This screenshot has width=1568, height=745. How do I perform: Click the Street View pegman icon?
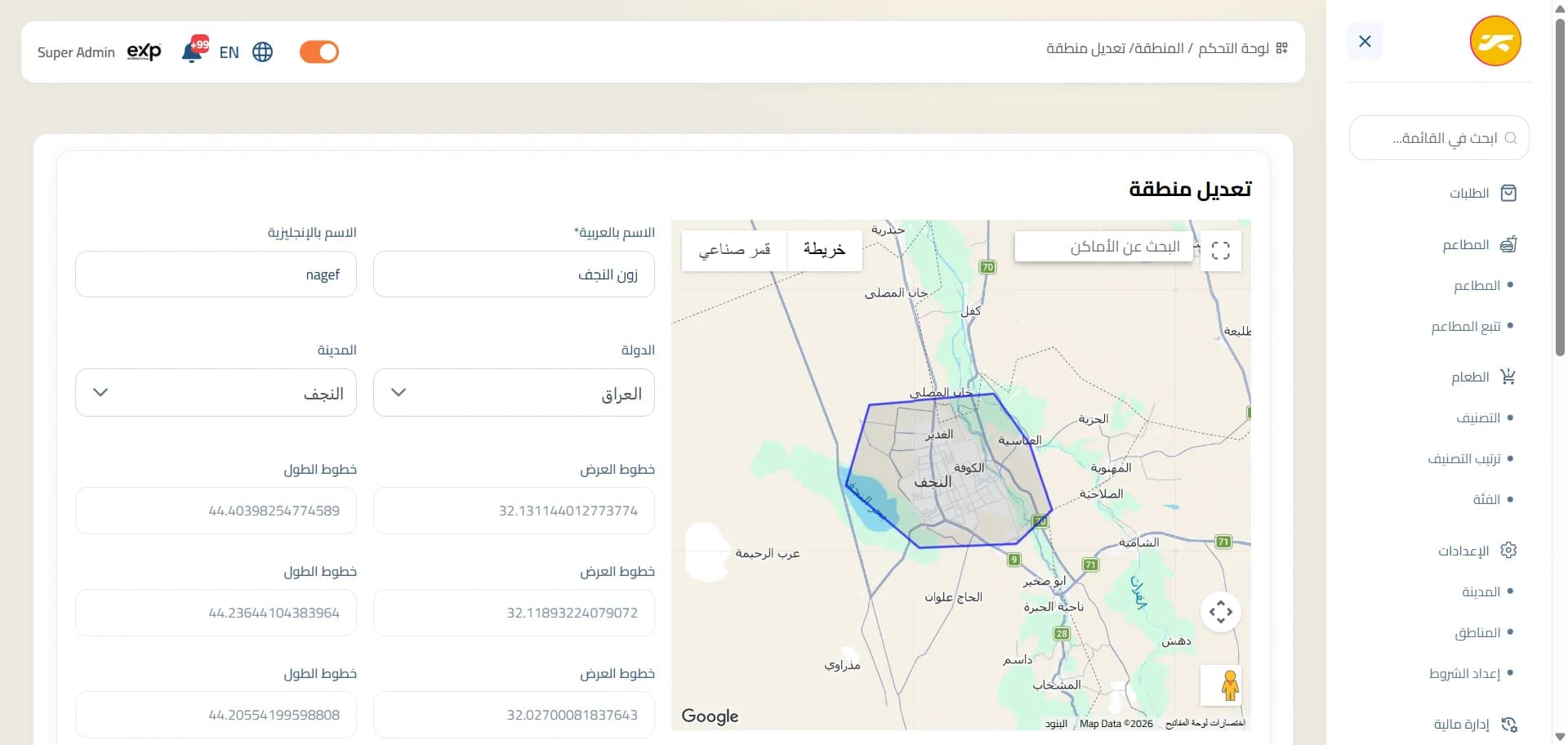pos(1230,686)
